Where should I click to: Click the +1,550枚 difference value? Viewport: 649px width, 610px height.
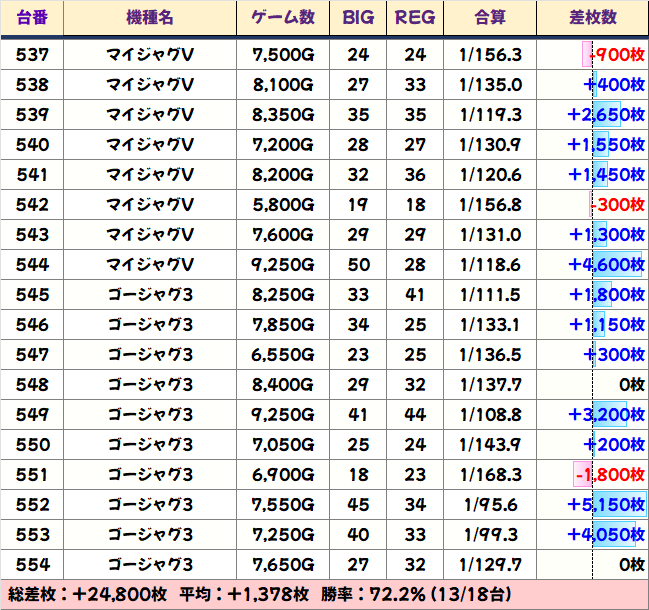tap(606, 145)
